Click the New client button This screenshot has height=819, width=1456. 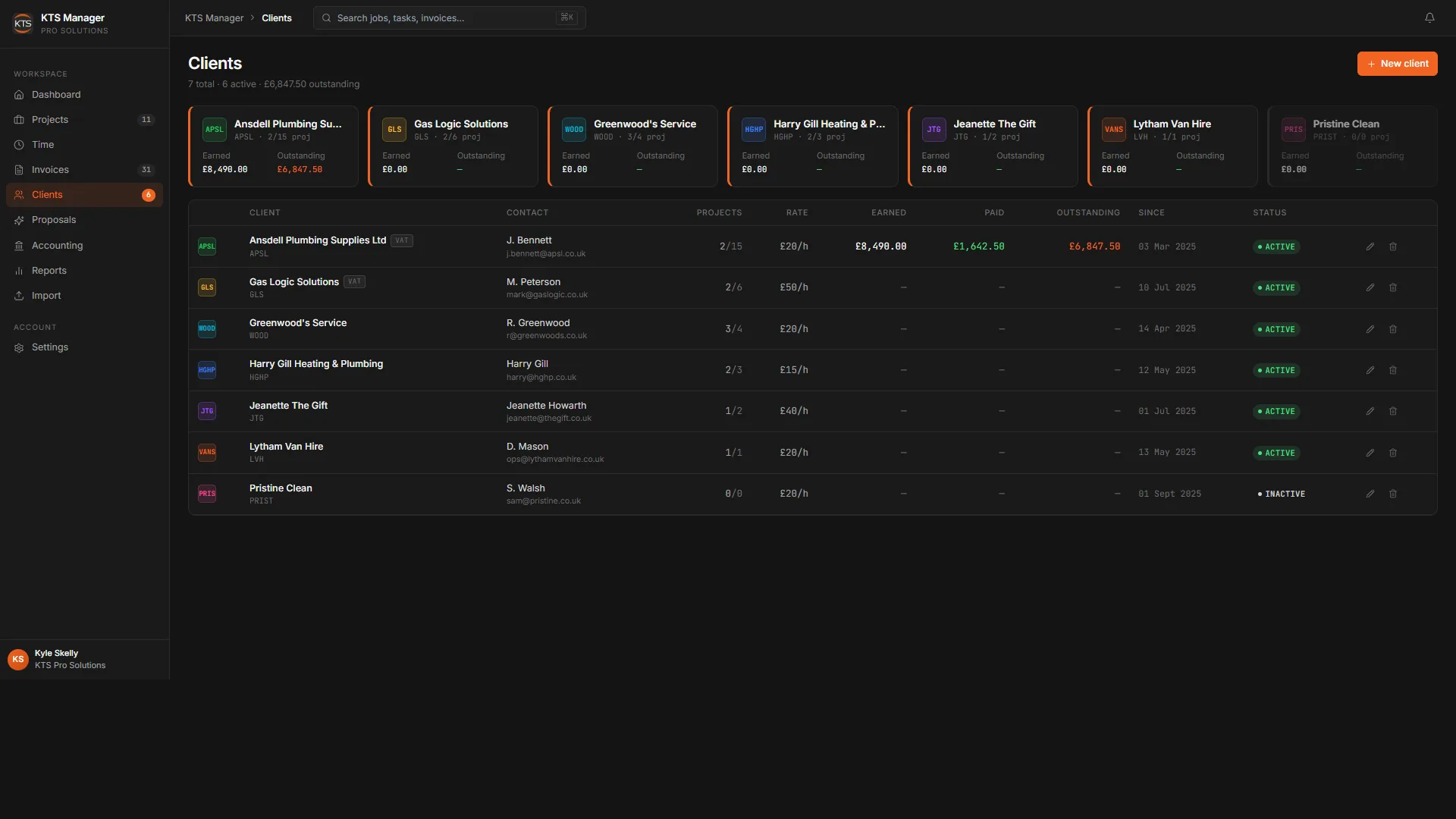[x=1397, y=64]
